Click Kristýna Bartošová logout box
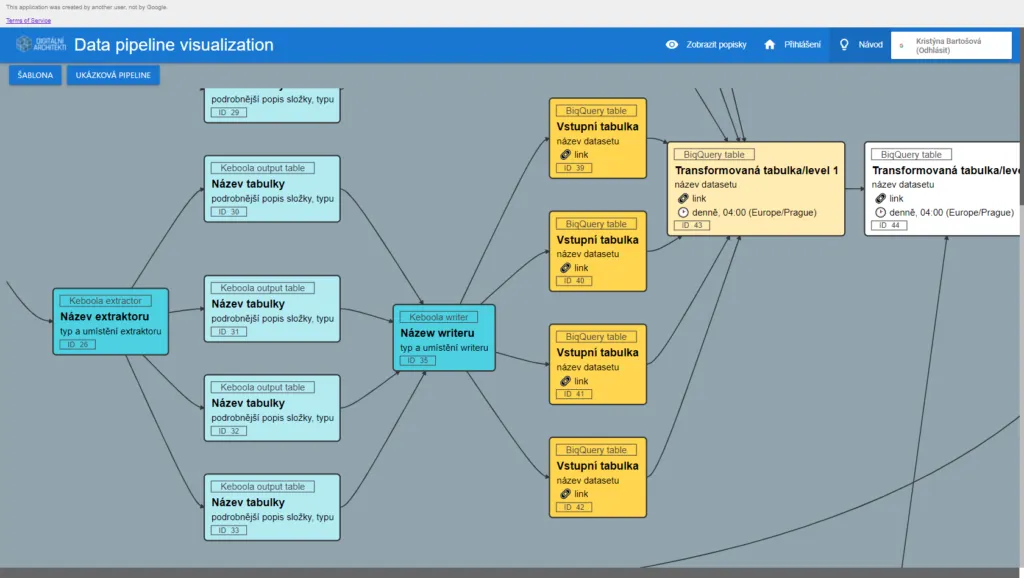 [x=951, y=46]
